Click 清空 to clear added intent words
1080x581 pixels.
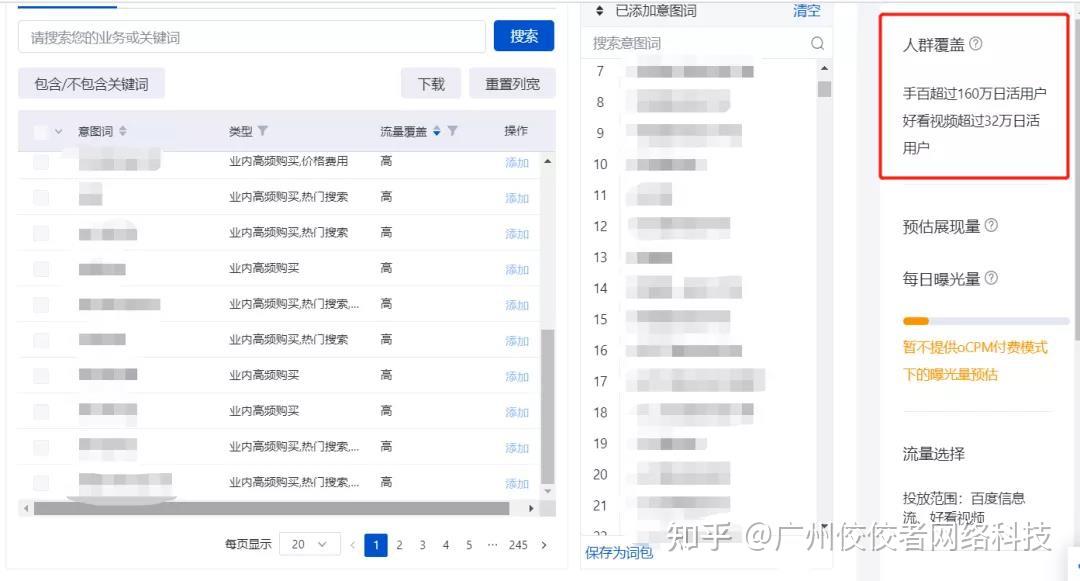(x=807, y=10)
